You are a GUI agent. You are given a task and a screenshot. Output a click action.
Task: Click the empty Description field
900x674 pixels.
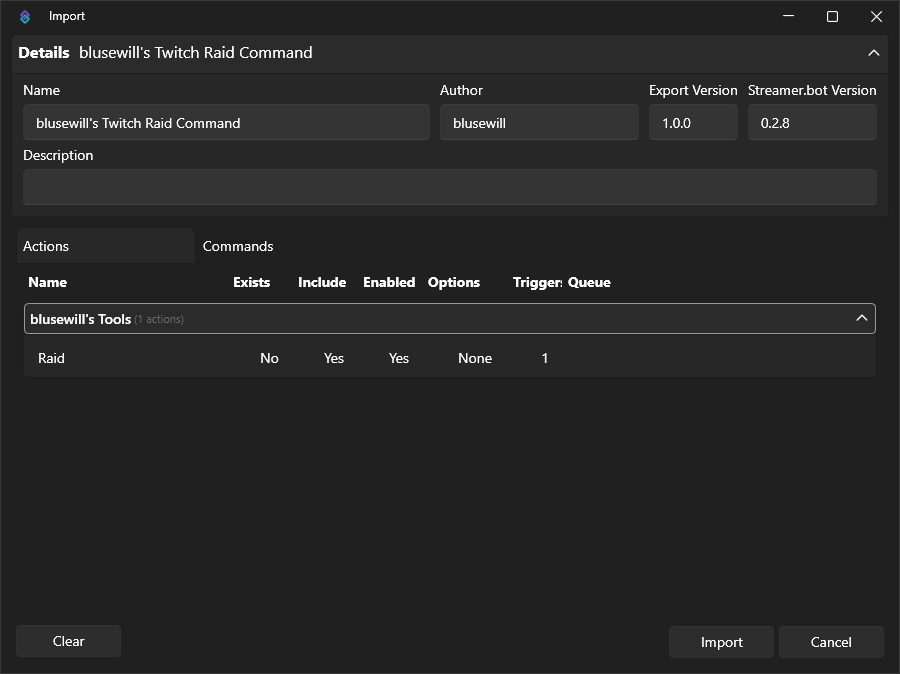coord(449,187)
